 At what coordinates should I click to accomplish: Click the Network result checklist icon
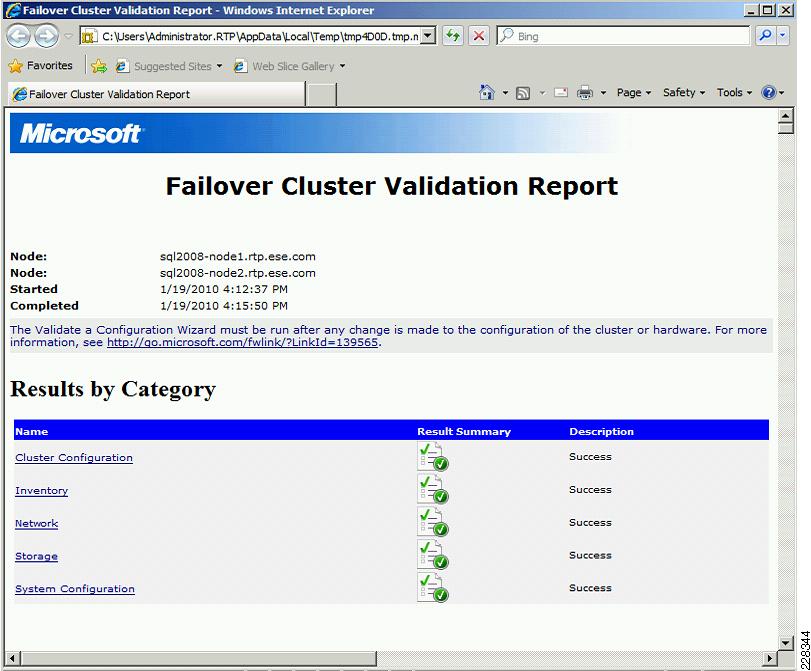pos(432,522)
